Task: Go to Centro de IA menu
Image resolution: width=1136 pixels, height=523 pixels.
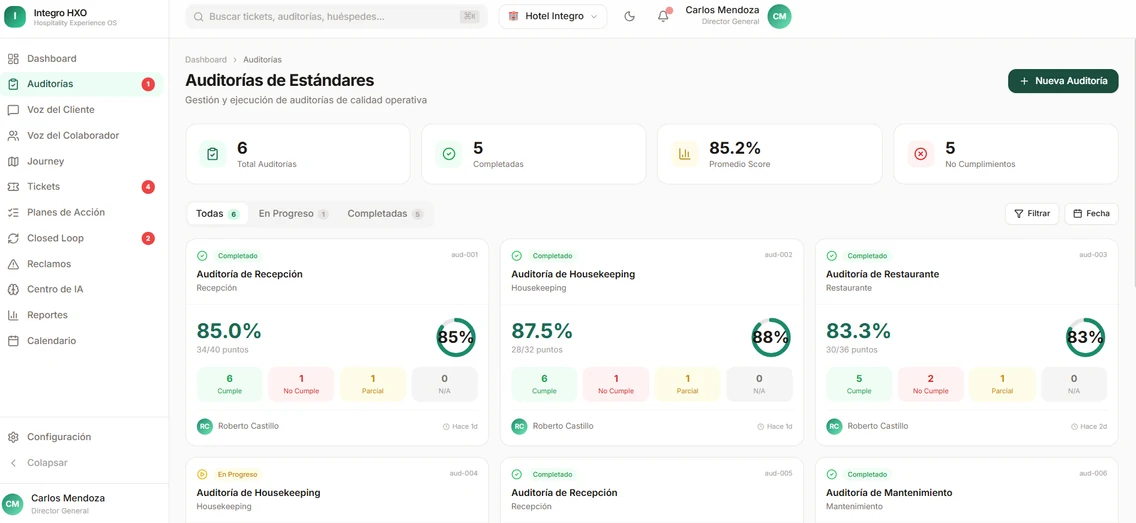Action: tap(55, 289)
